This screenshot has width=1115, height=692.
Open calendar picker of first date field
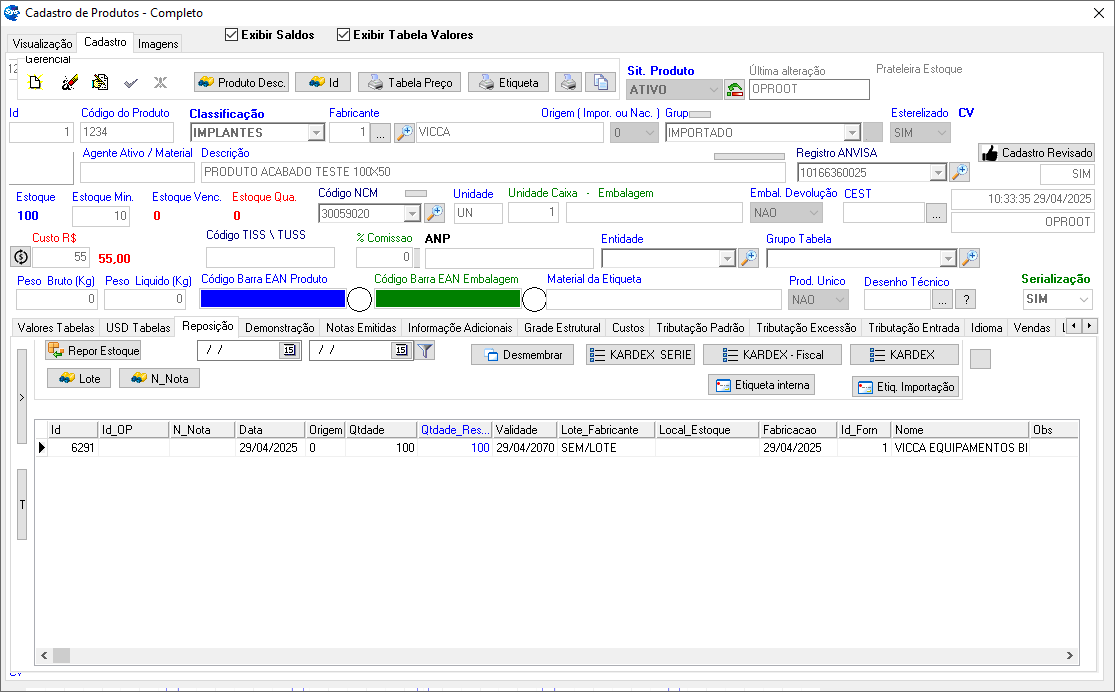coord(289,350)
